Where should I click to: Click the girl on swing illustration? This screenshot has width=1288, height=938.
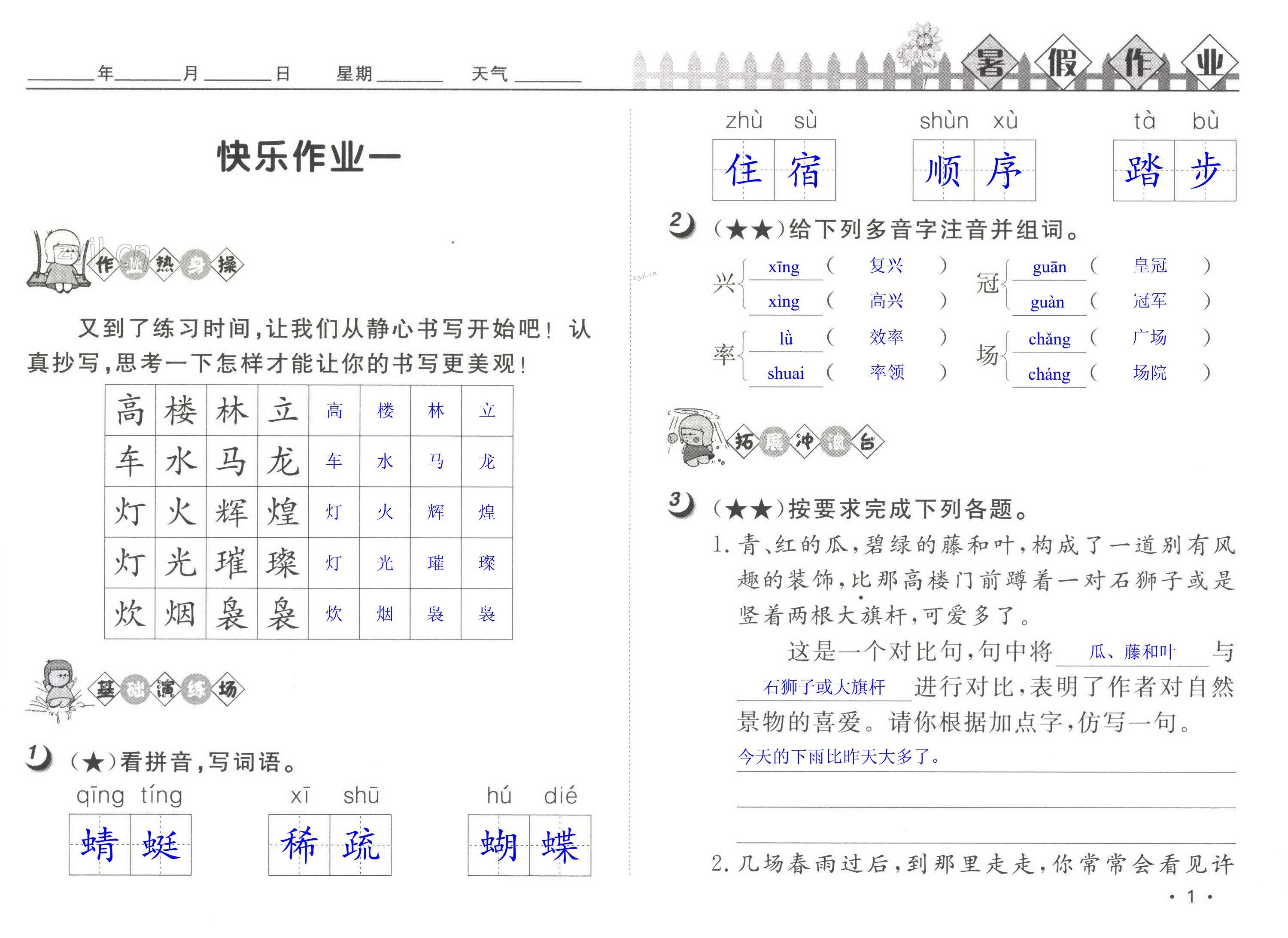tap(60, 262)
